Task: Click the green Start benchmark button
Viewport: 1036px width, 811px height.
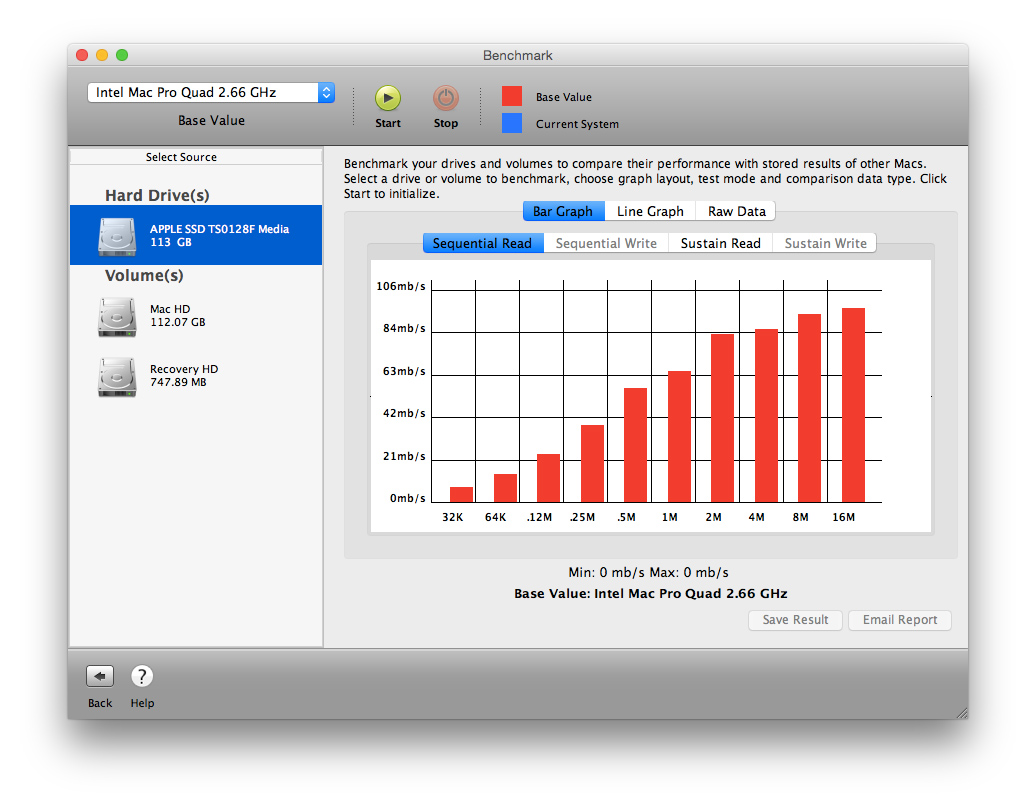Action: pos(388,98)
